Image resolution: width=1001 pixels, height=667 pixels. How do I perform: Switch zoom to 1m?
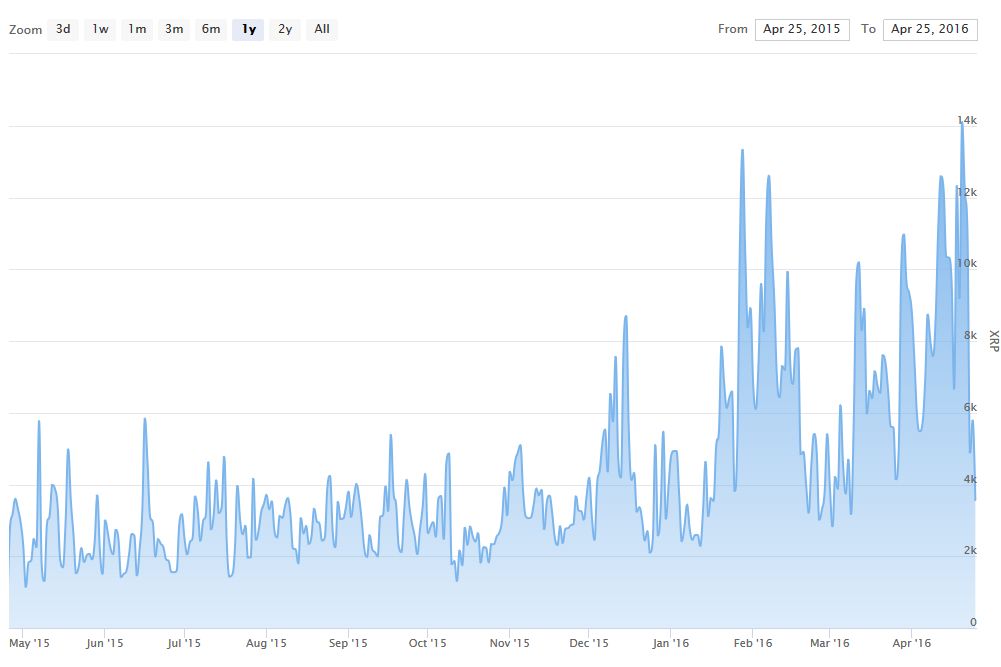coord(137,29)
